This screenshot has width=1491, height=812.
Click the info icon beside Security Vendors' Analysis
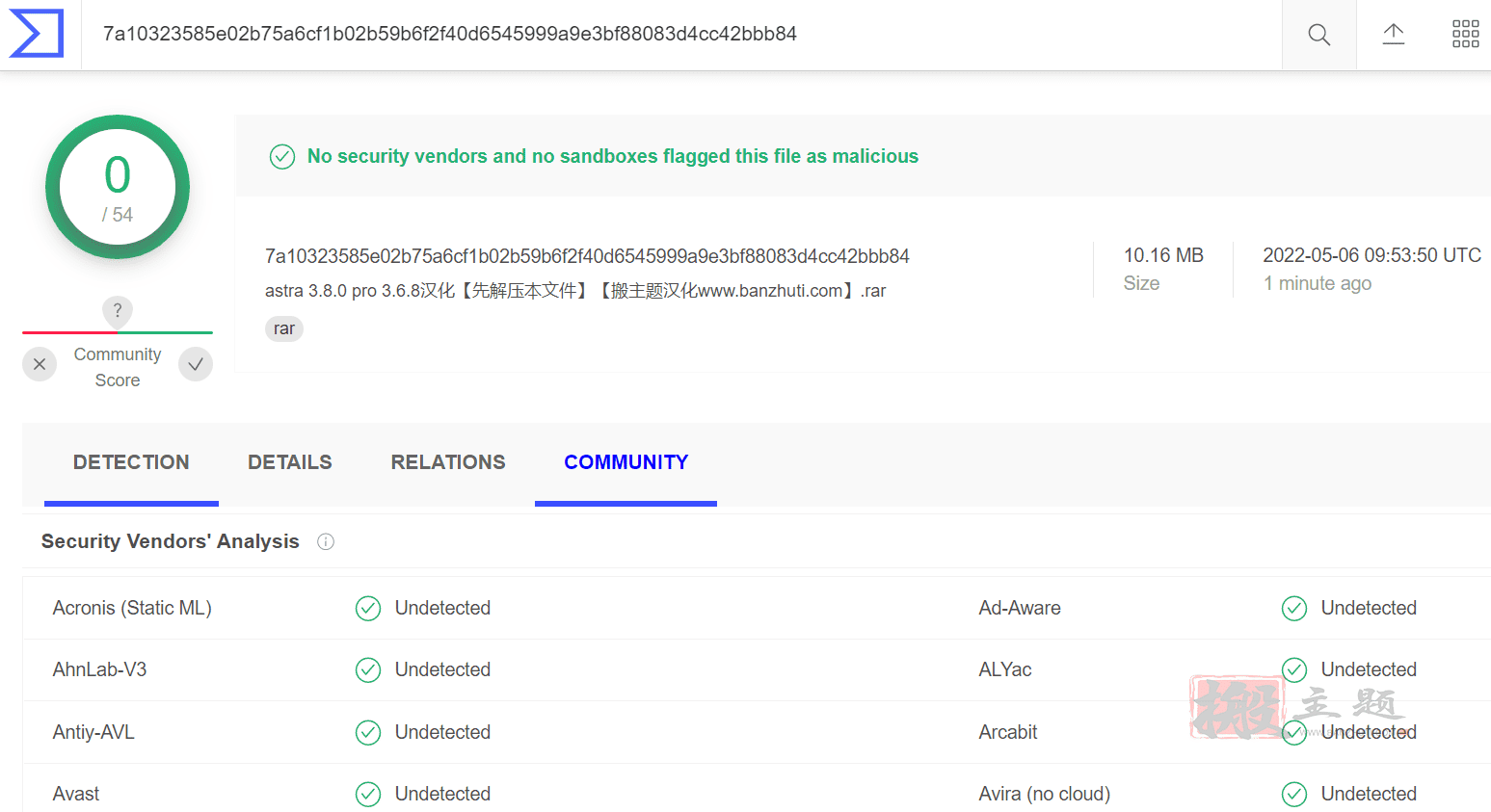[326, 541]
